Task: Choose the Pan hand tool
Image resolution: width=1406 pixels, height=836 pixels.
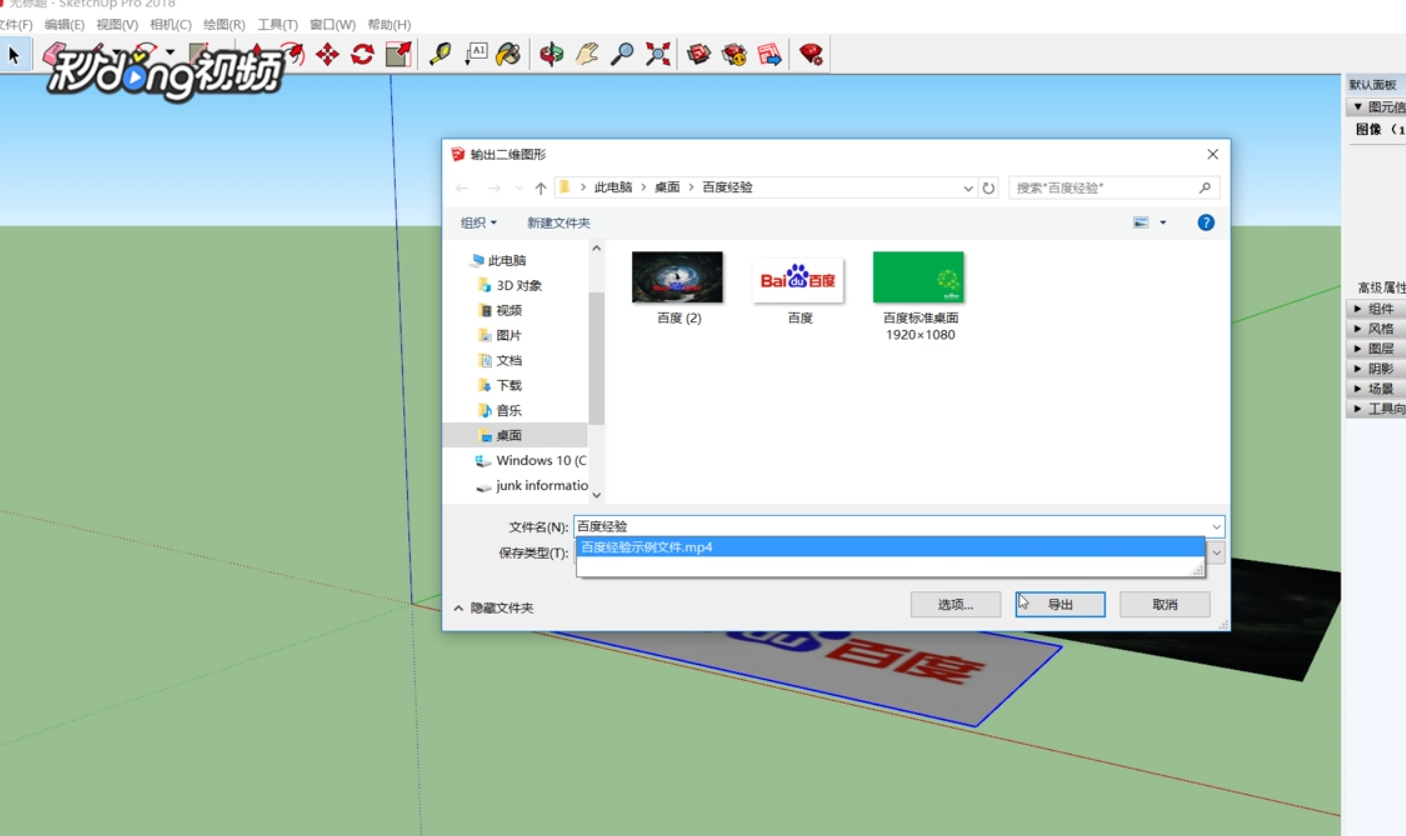Action: pos(586,54)
